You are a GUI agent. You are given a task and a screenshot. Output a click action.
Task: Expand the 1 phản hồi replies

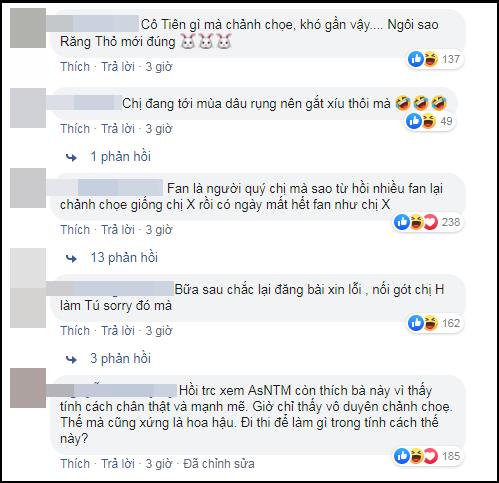pyautogui.click(x=120, y=157)
